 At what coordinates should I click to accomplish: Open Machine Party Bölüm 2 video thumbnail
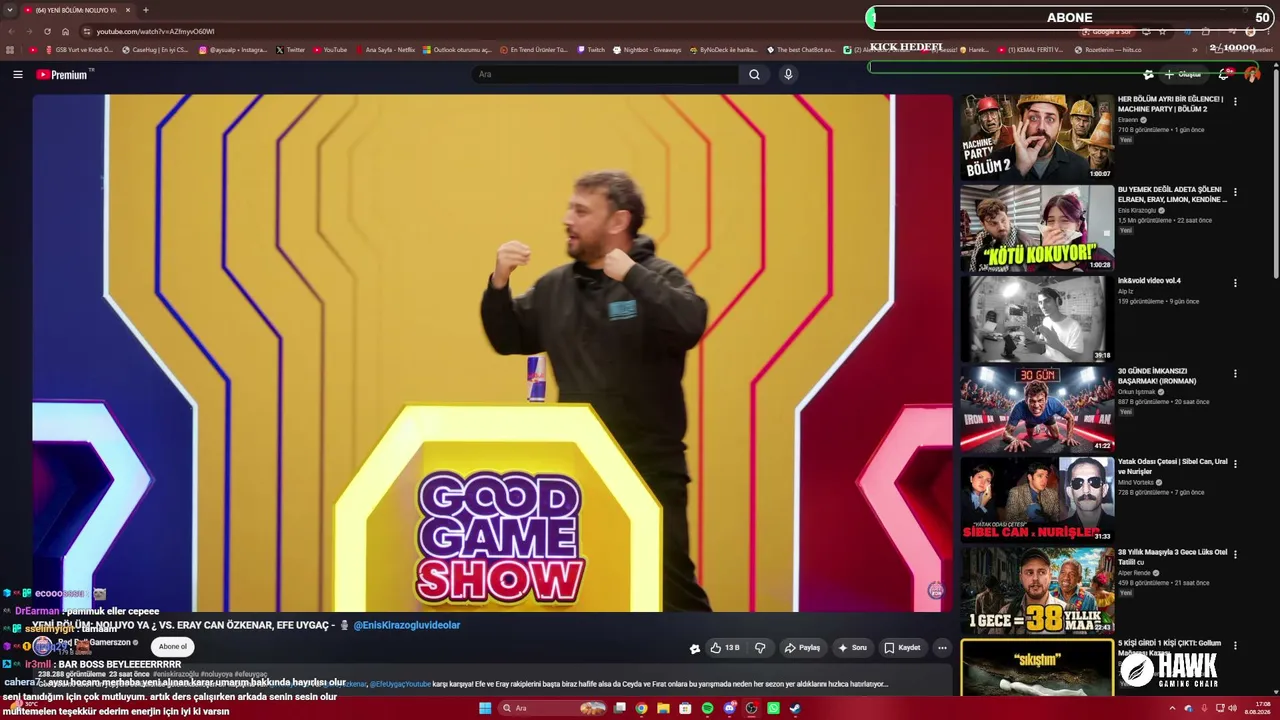(x=1037, y=138)
